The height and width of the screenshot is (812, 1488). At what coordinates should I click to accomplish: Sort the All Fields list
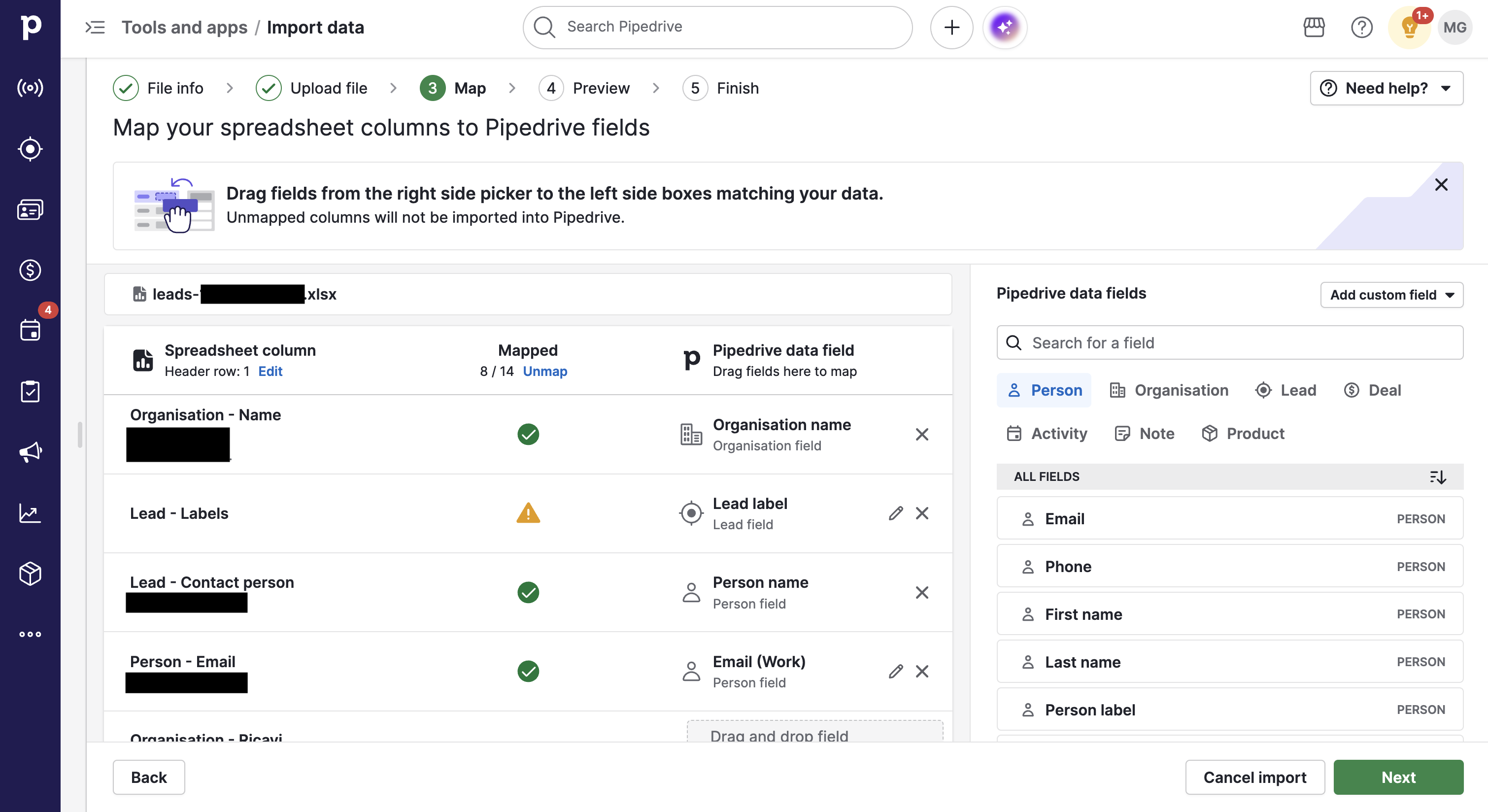click(x=1437, y=476)
